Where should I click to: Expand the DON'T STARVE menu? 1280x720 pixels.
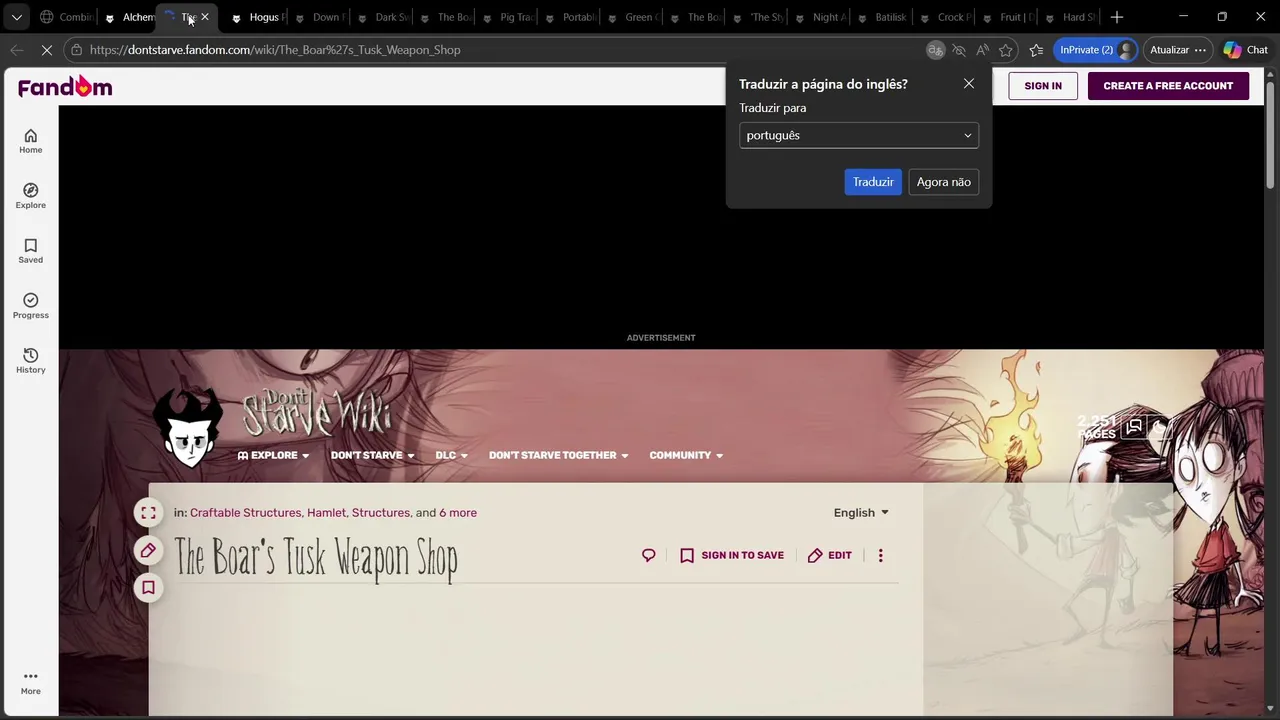coord(372,455)
